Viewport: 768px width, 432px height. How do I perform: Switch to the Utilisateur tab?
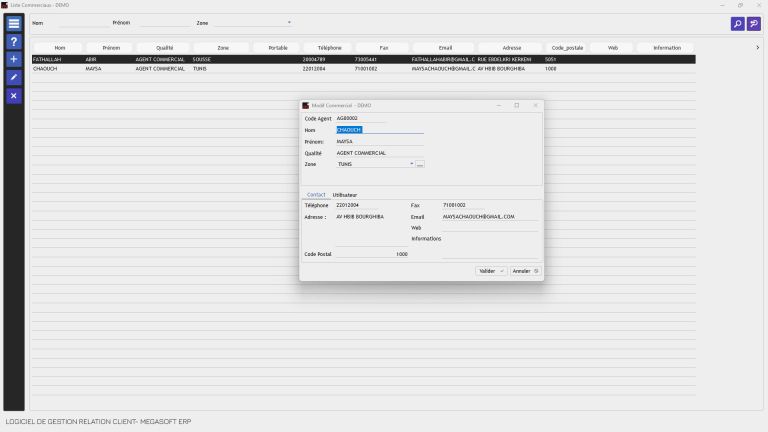[x=345, y=194]
